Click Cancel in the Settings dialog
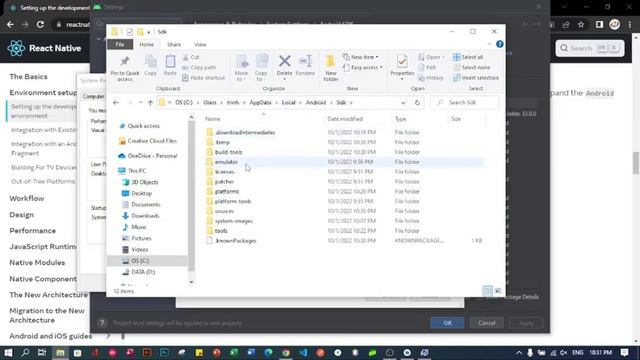The width and height of the screenshot is (640, 360). (487, 323)
